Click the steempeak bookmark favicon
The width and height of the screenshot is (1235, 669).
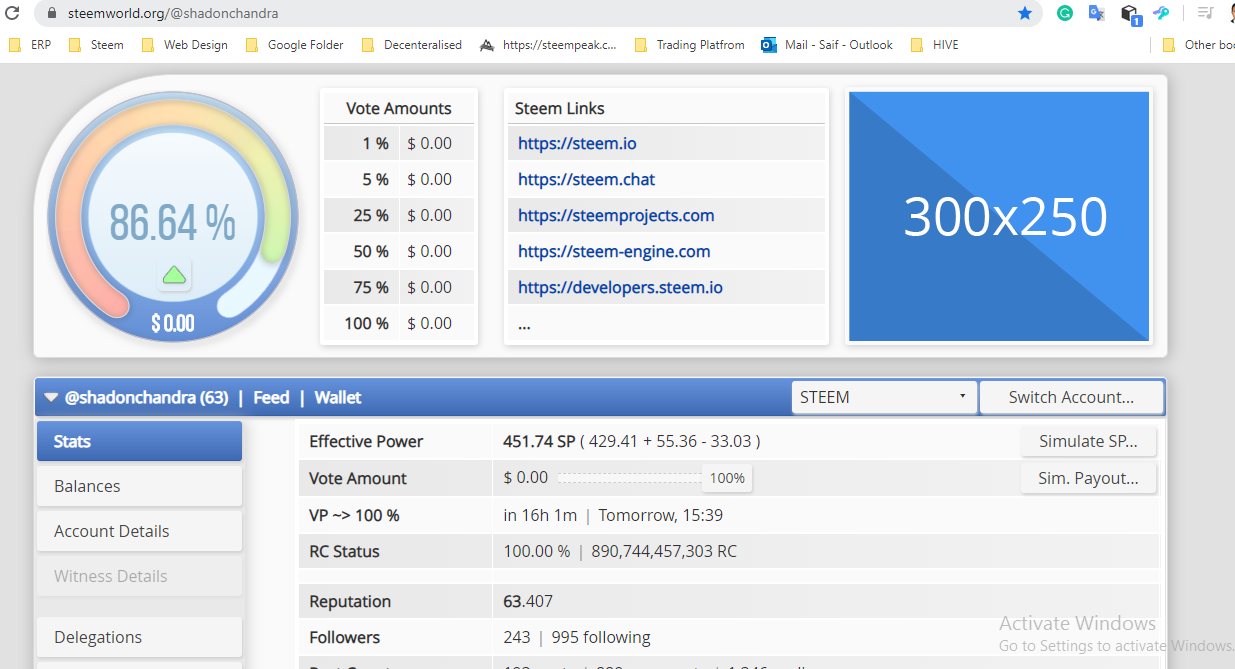tap(487, 45)
